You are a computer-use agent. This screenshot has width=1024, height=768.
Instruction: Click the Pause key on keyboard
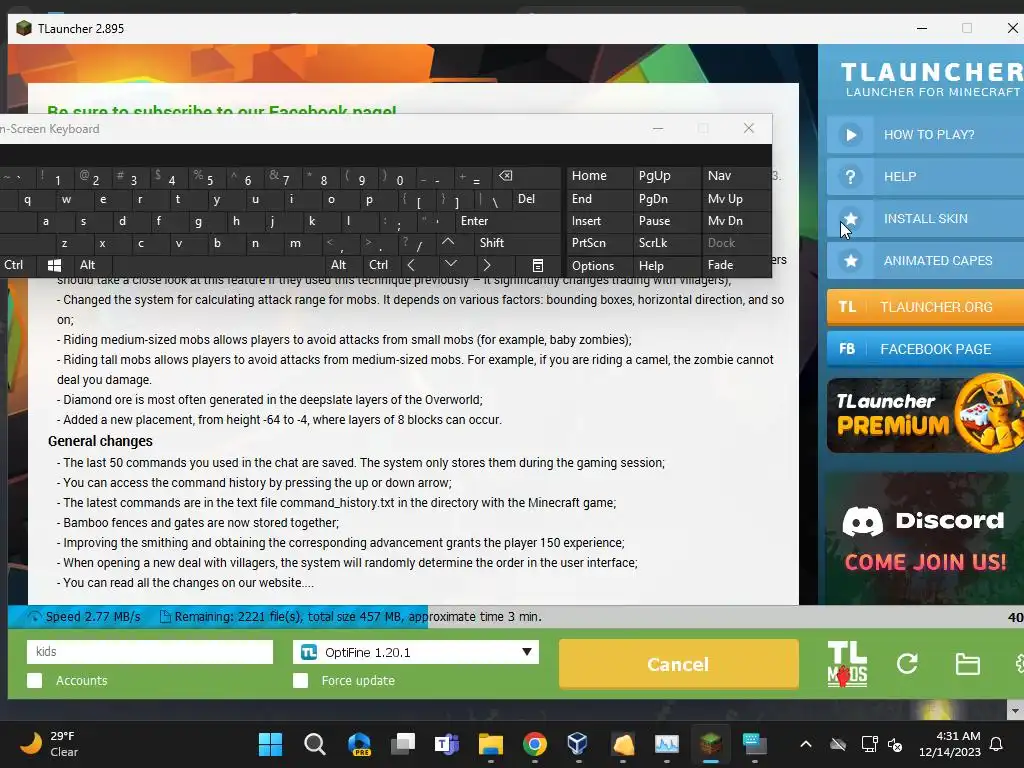[654, 221]
